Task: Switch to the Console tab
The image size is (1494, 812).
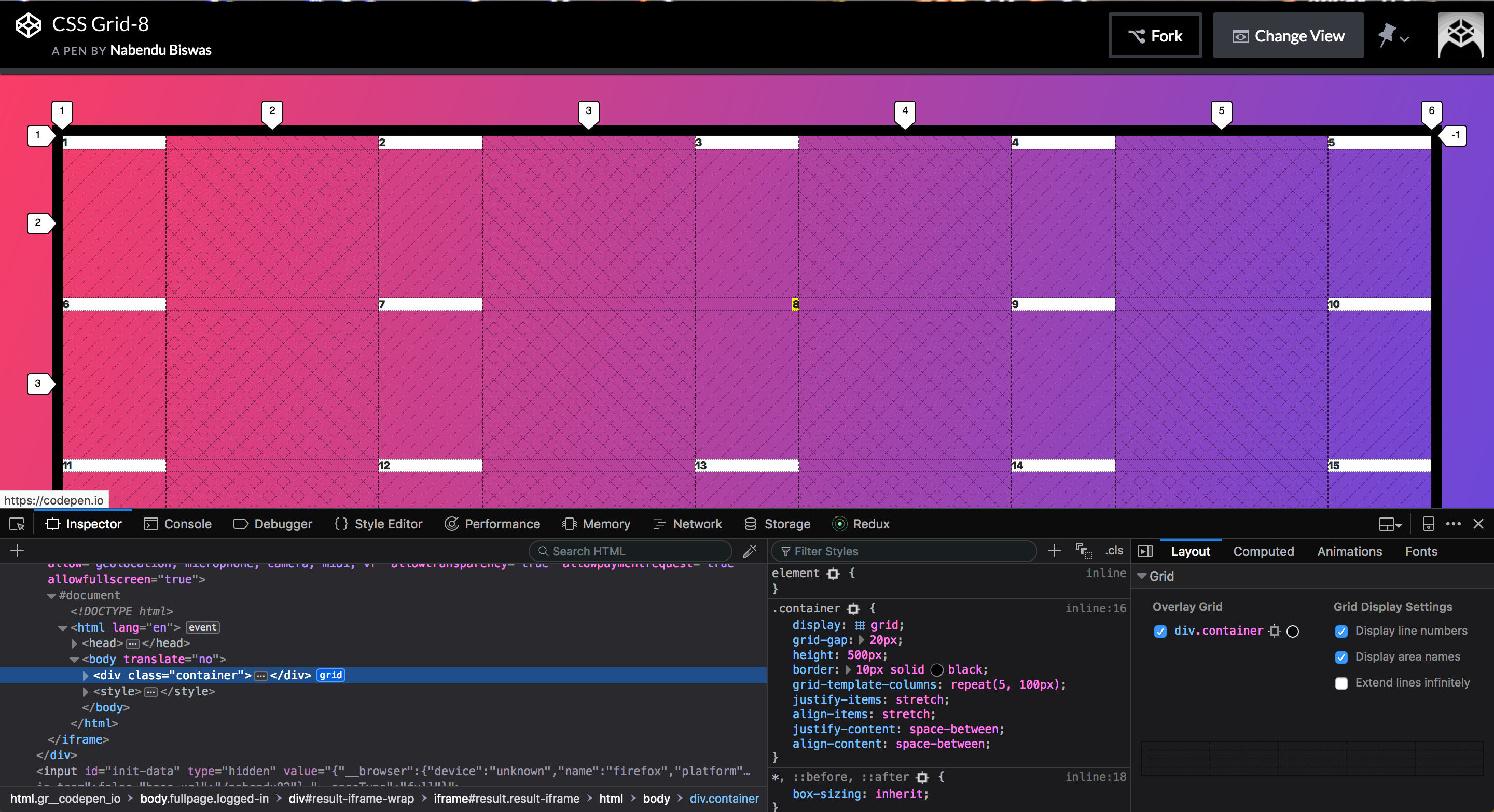Action: click(177, 524)
